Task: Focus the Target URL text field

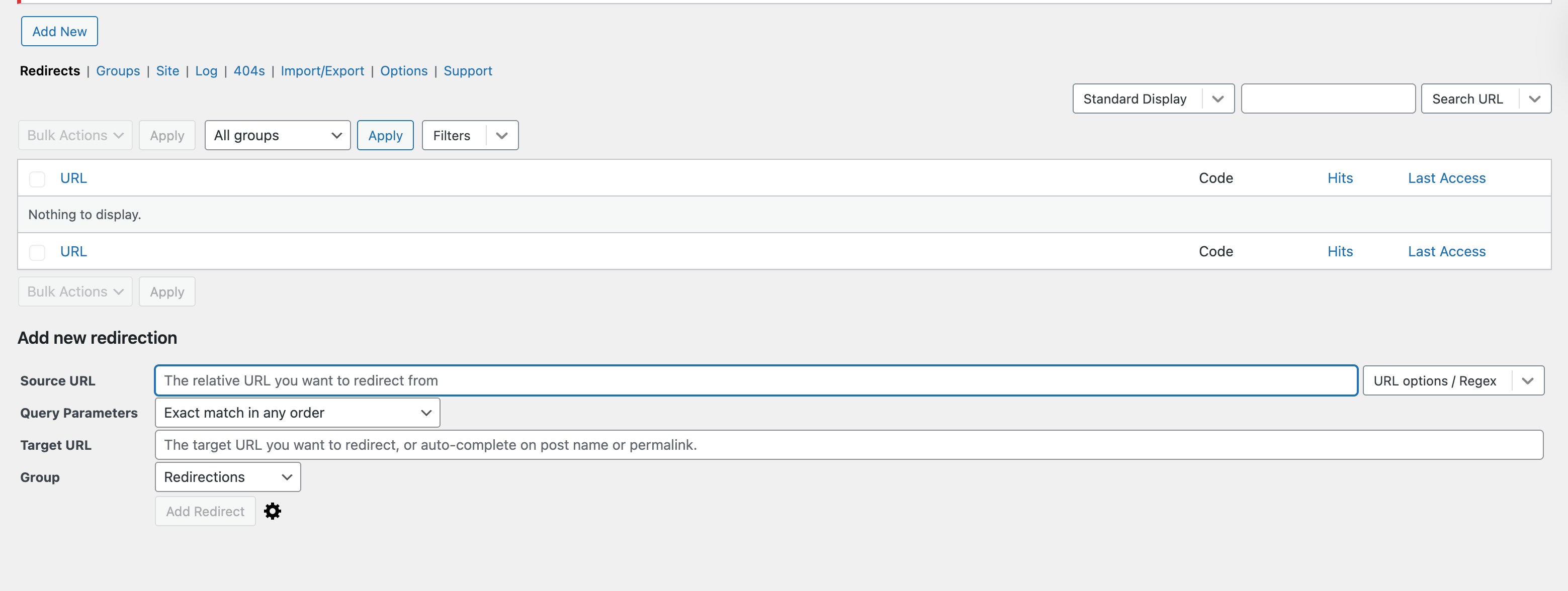Action: 848,445
